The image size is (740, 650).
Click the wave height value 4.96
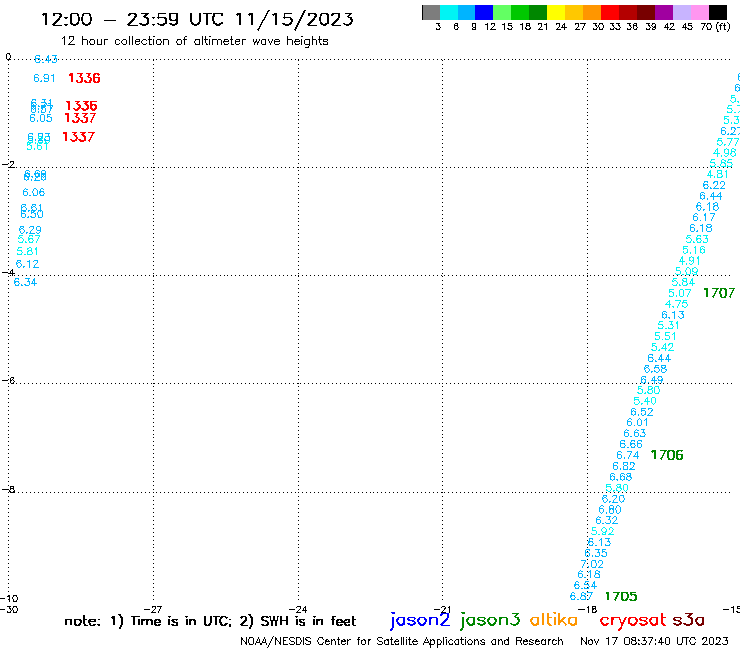tap(724, 153)
